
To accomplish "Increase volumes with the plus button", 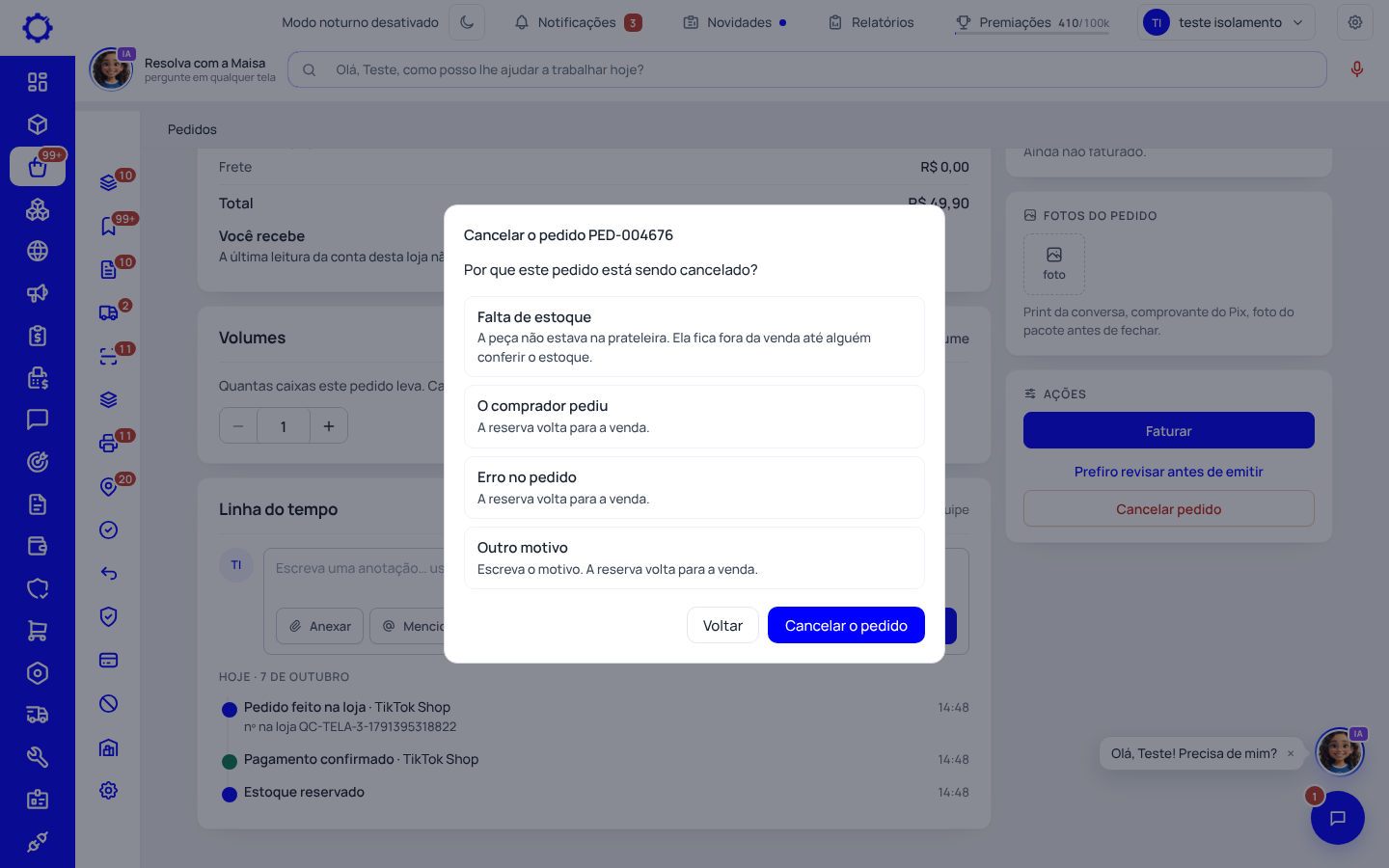I will click(329, 426).
